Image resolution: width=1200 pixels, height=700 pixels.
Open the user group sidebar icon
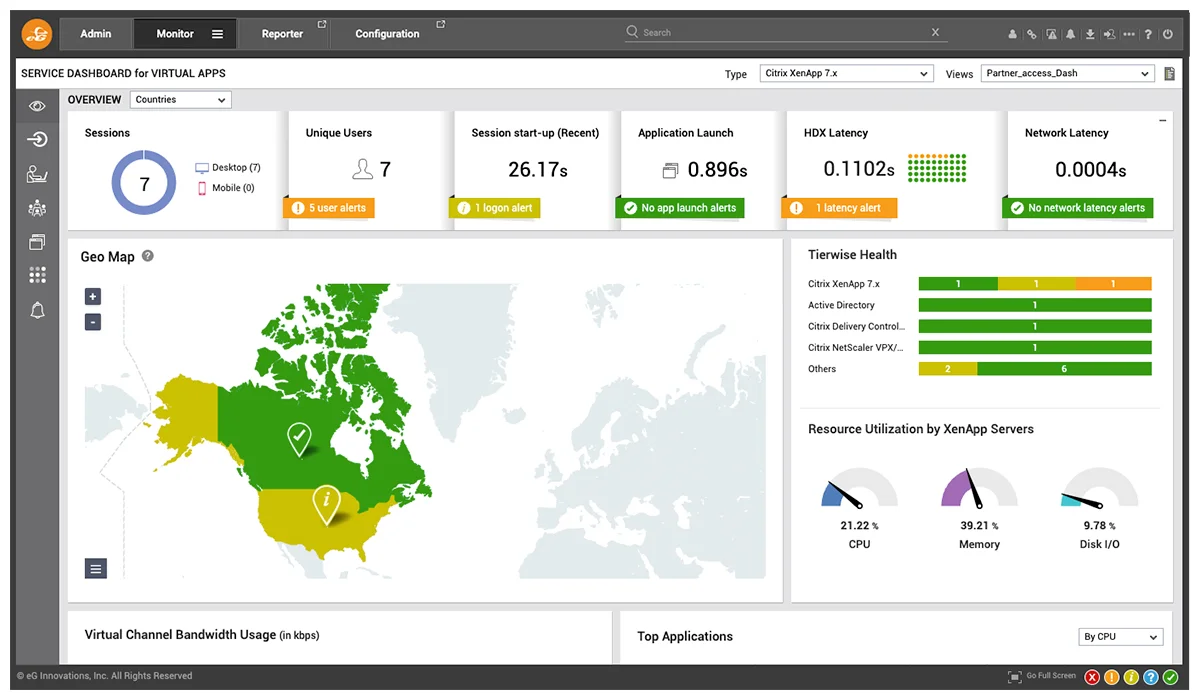[37, 208]
